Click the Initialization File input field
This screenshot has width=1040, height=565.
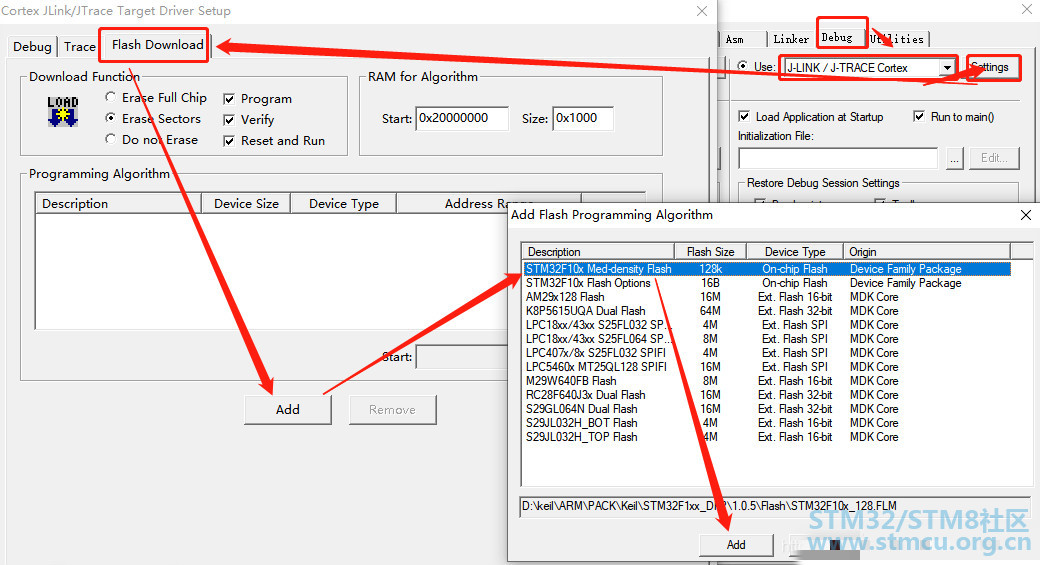[x=838, y=158]
